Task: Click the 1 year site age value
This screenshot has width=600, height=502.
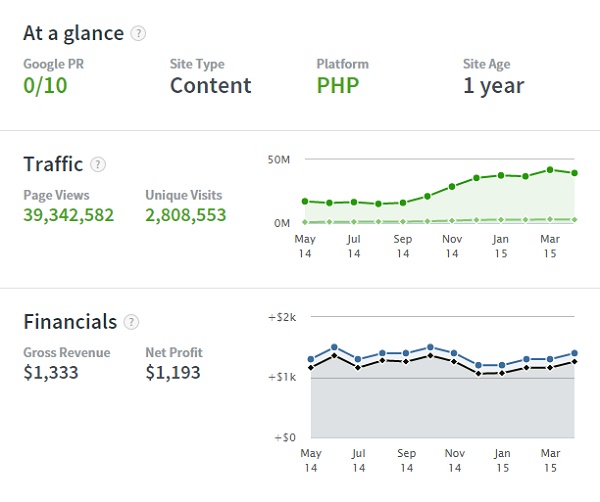Action: tap(493, 85)
